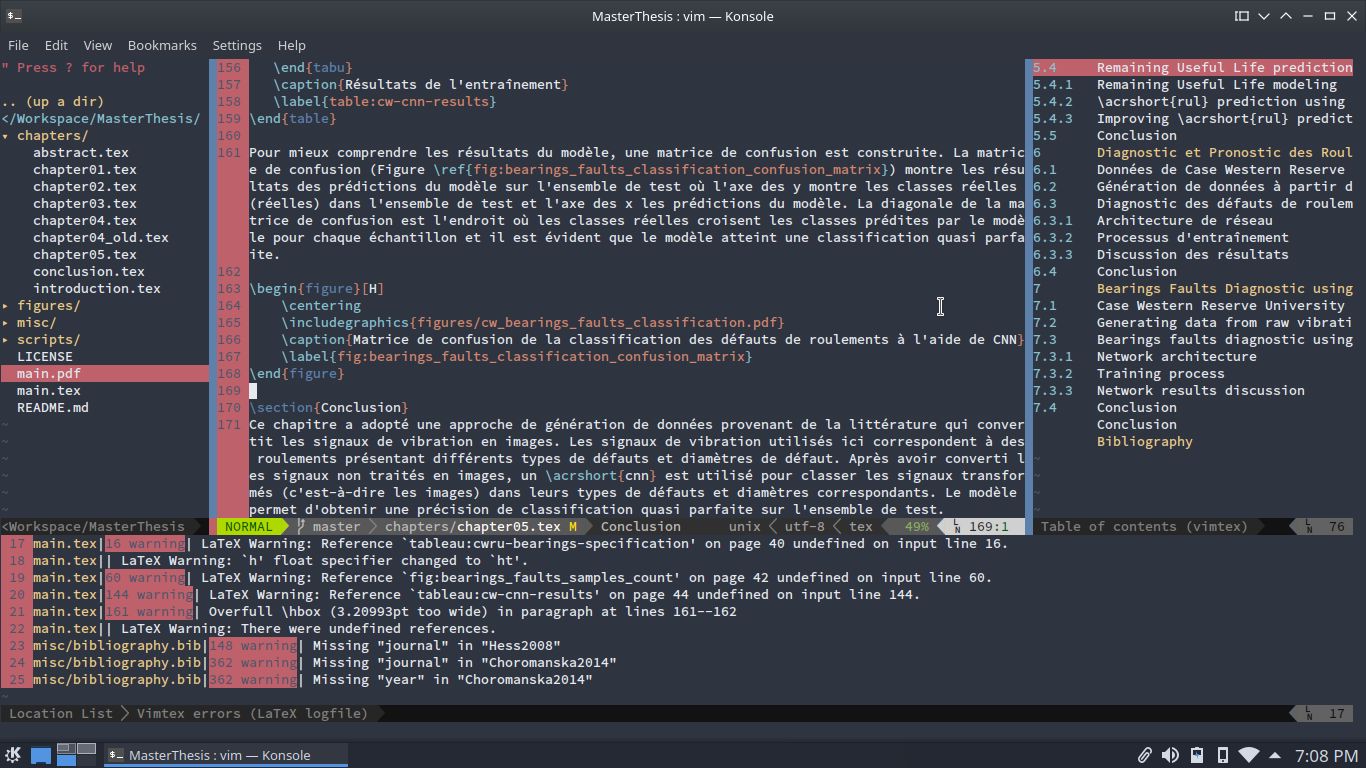The image size is (1366, 768).
Task: Click the paperclip icon in the system tray
Action: 1145,755
